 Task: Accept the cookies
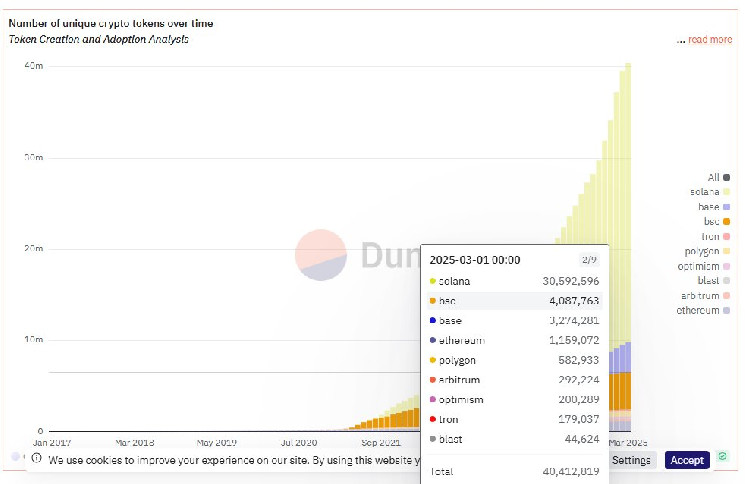click(x=687, y=460)
